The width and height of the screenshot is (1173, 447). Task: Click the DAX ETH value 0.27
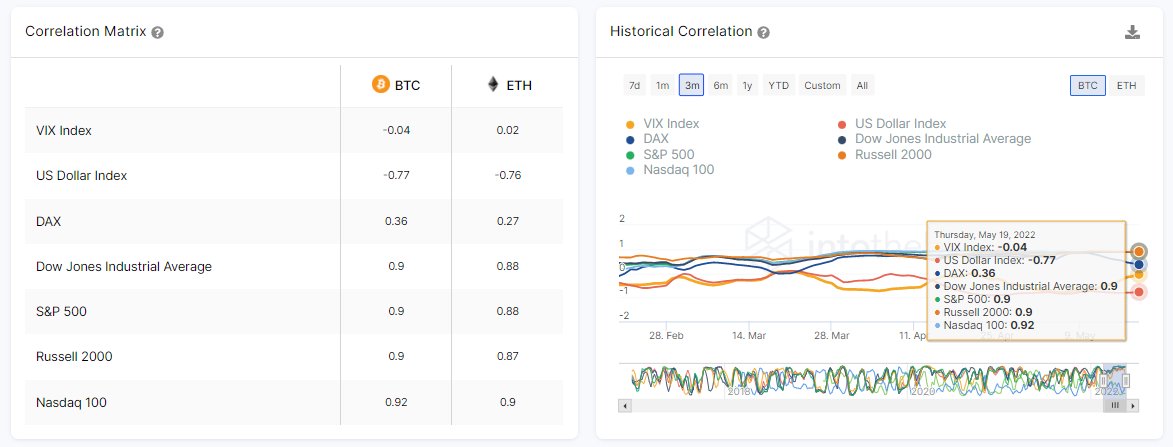click(507, 221)
